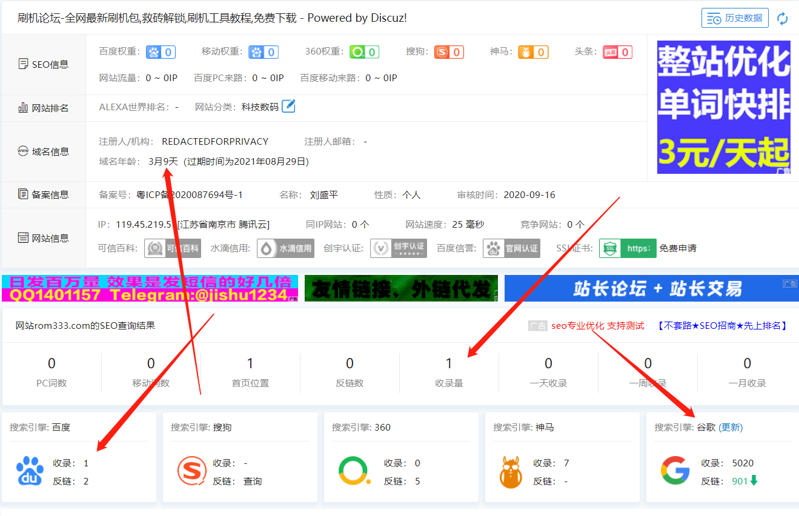Click the Baidu paw logo icon
Screen dimensions: 799x516
(30, 471)
